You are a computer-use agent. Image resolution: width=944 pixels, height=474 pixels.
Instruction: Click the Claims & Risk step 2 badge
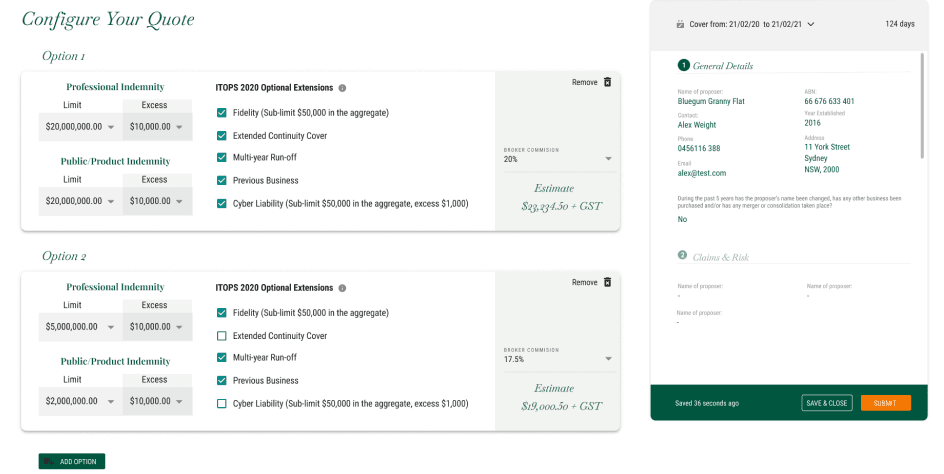(x=683, y=256)
